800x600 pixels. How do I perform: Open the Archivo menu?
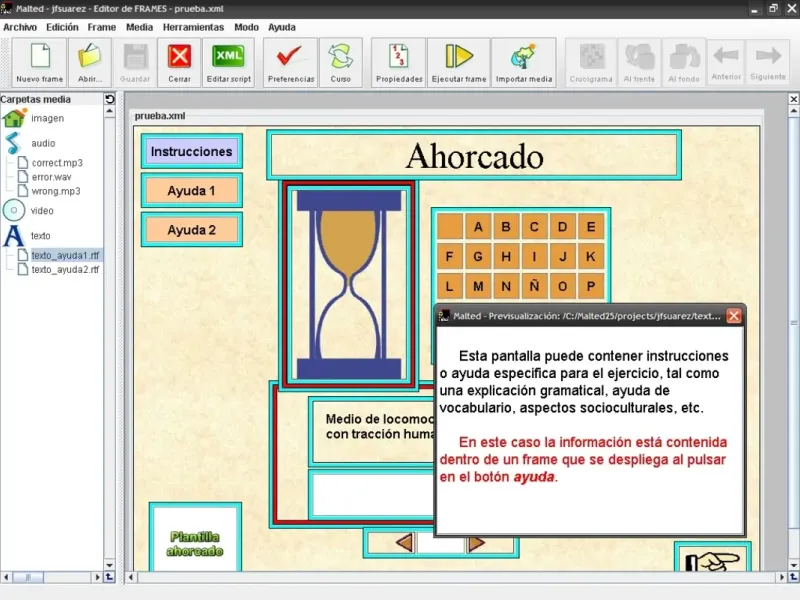click(x=20, y=27)
